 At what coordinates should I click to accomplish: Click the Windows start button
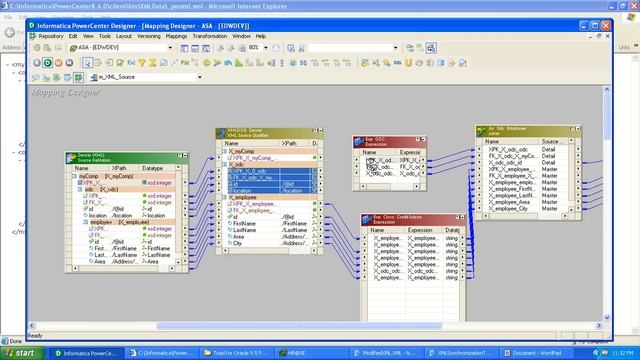click(x=22, y=353)
